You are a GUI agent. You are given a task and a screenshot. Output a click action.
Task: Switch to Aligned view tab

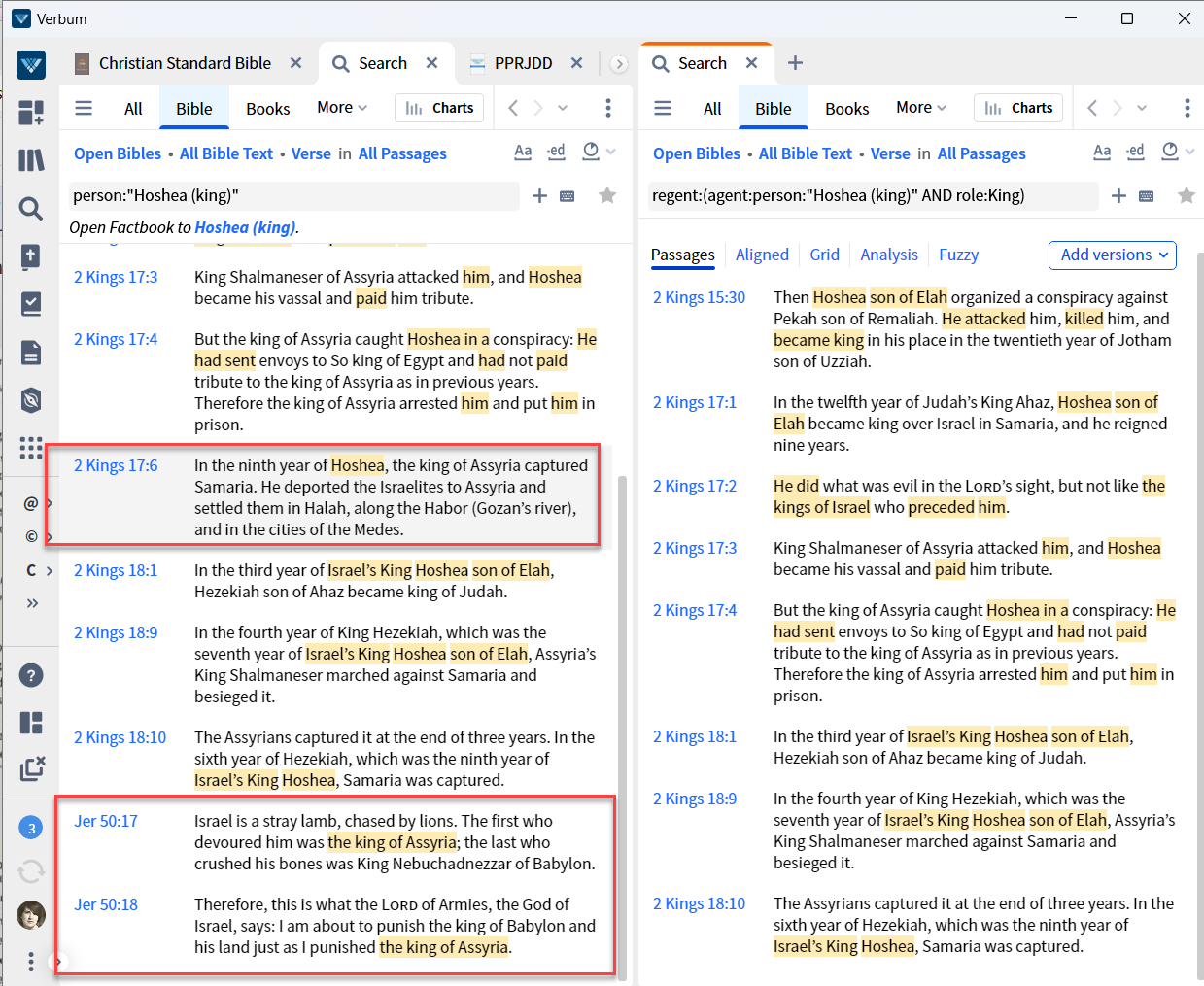point(762,255)
